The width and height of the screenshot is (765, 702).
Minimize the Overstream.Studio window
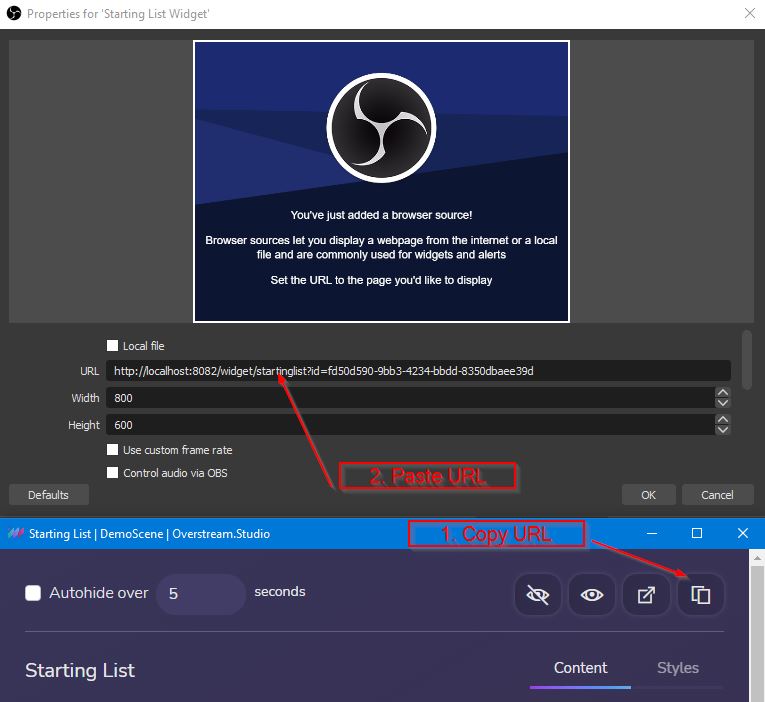click(652, 533)
